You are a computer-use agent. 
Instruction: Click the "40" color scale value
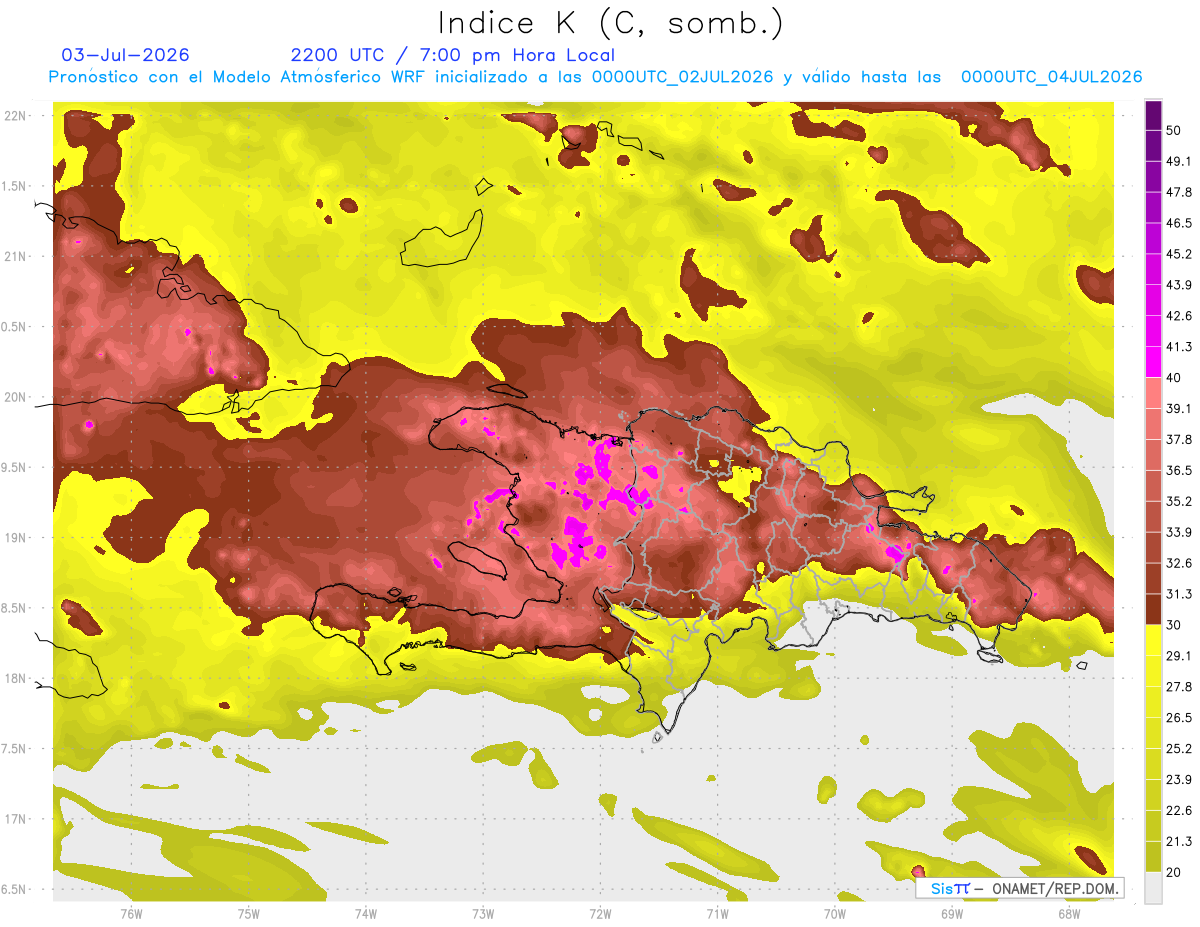tap(1174, 377)
